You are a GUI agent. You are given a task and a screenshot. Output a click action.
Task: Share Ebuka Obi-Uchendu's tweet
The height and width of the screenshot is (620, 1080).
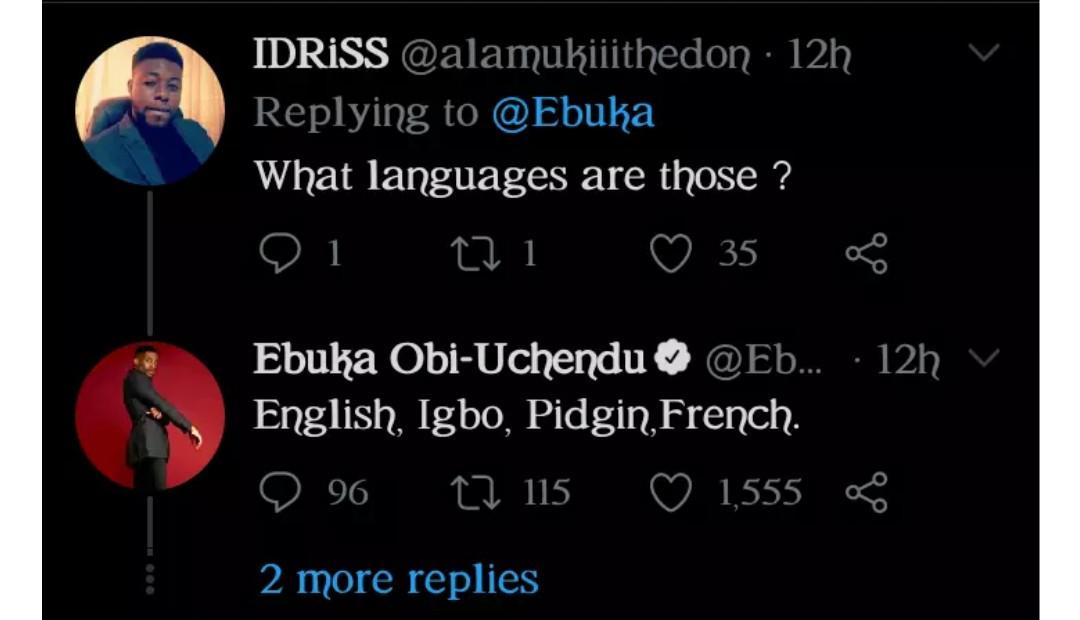pyautogui.click(x=866, y=492)
